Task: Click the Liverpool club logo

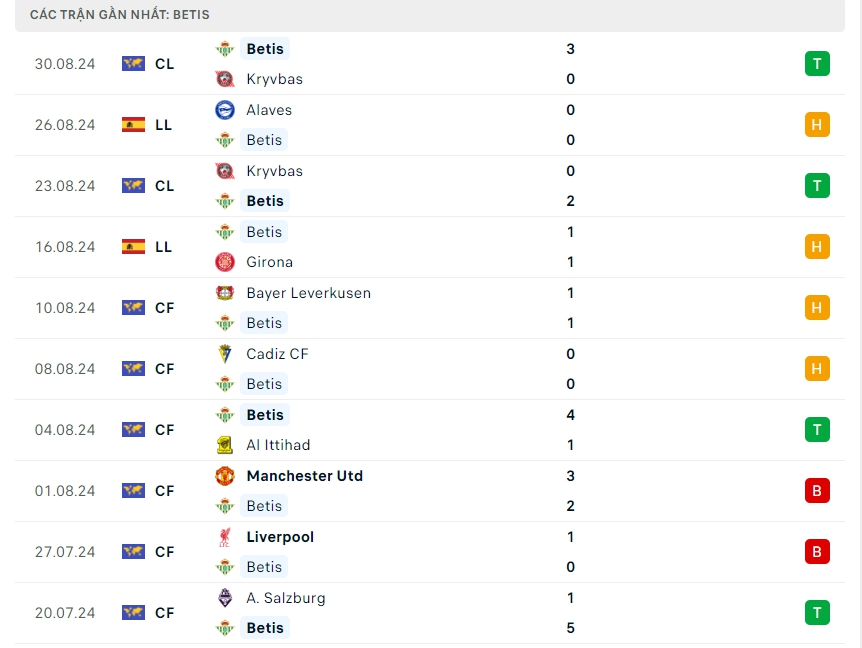Action: pyautogui.click(x=224, y=537)
